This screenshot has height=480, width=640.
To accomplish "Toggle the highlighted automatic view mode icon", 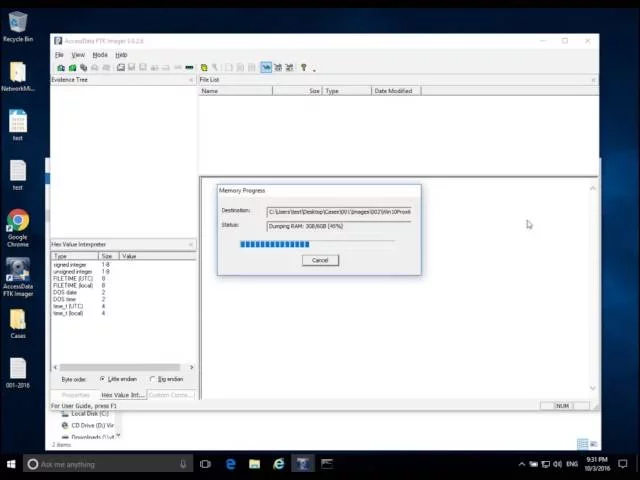I will [266, 68].
